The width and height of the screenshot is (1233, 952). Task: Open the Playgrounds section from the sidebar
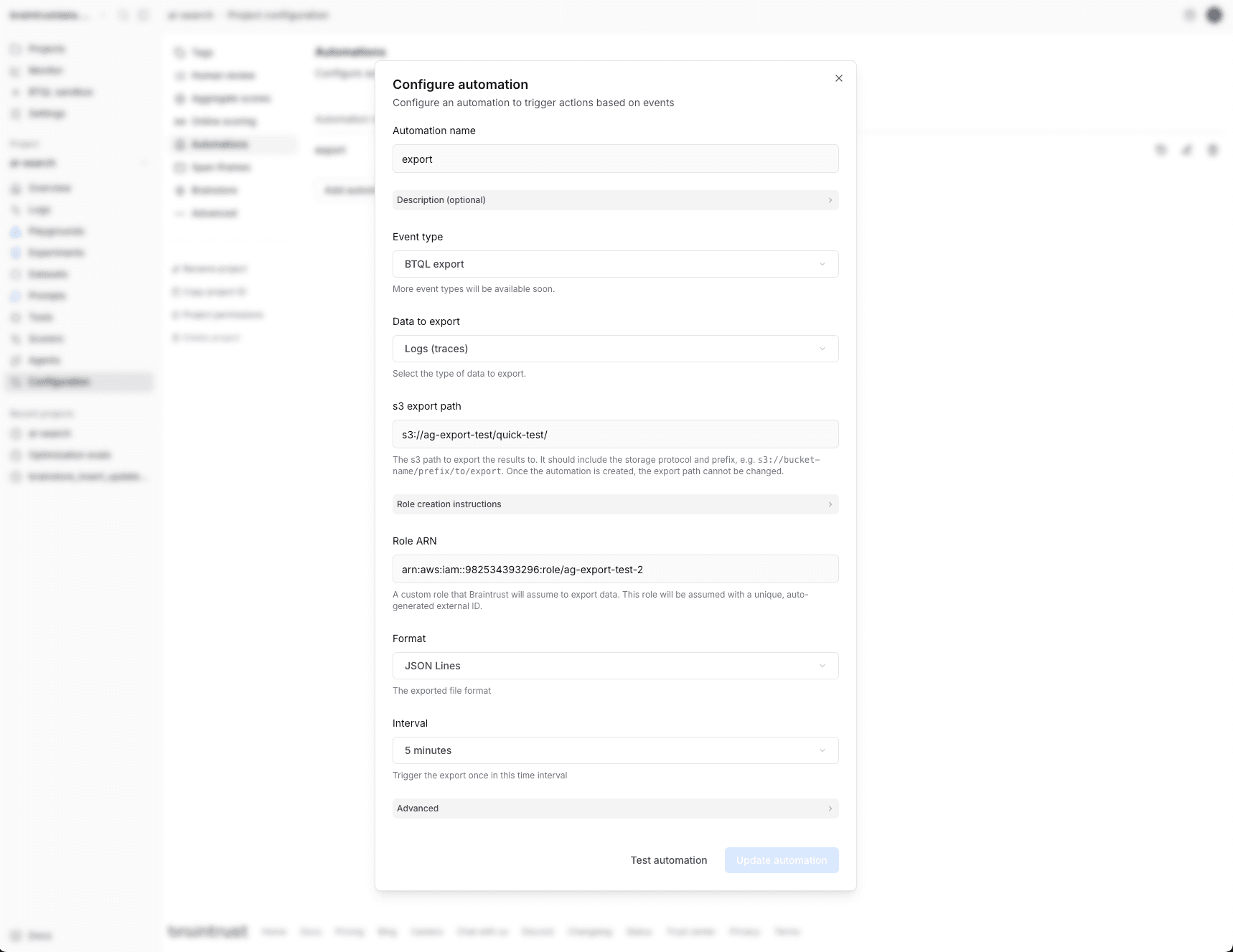coord(57,231)
